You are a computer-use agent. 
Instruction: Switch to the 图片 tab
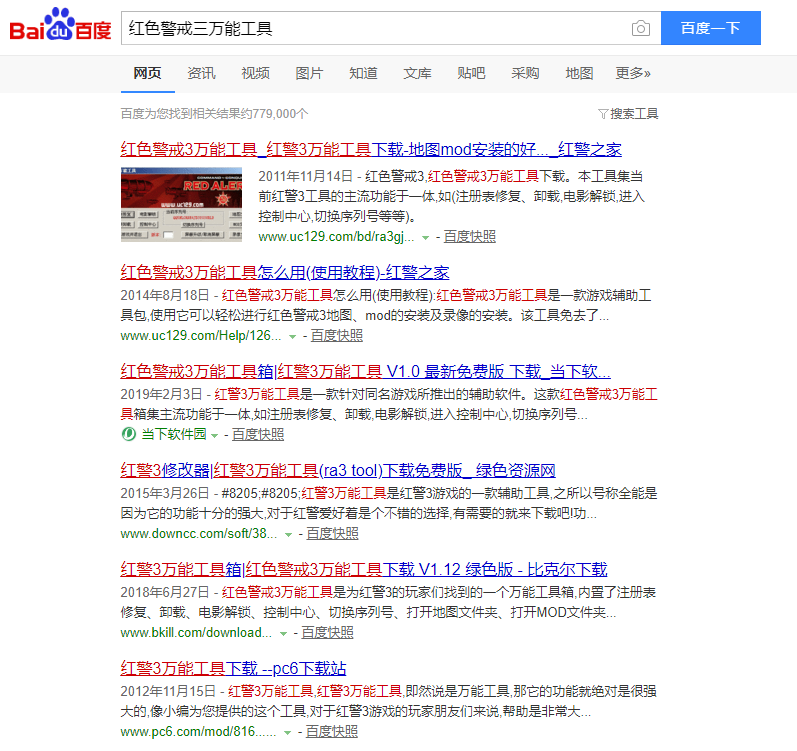[x=309, y=73]
